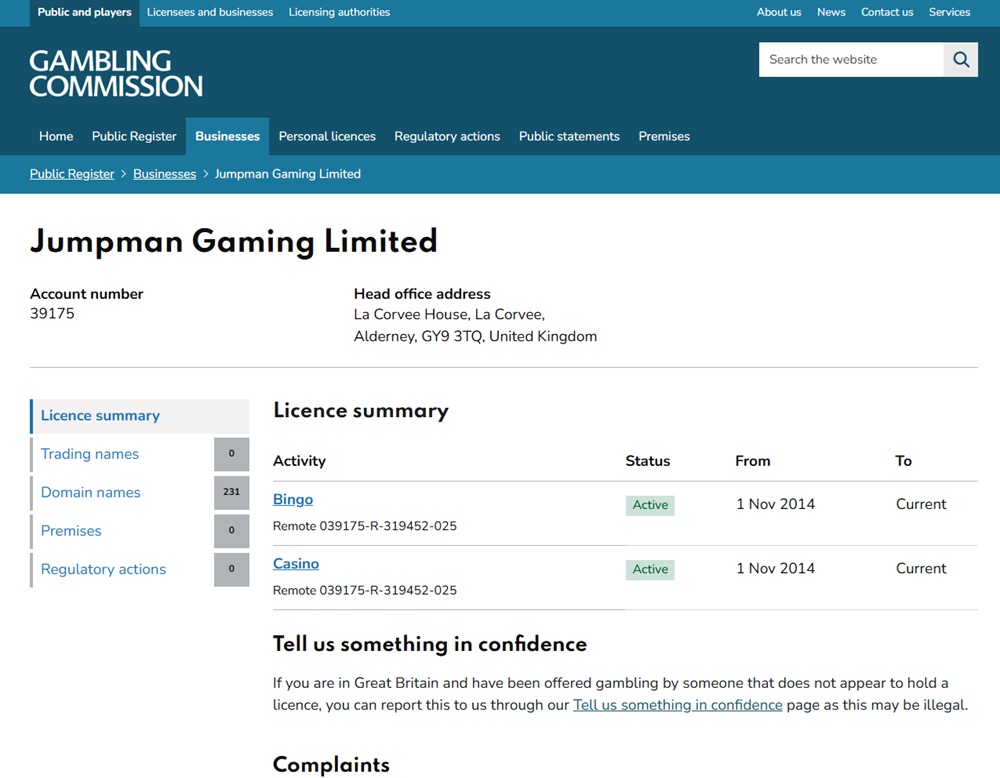Click the Active status badge for Bingo
The image size is (1000, 778).
[x=650, y=505]
